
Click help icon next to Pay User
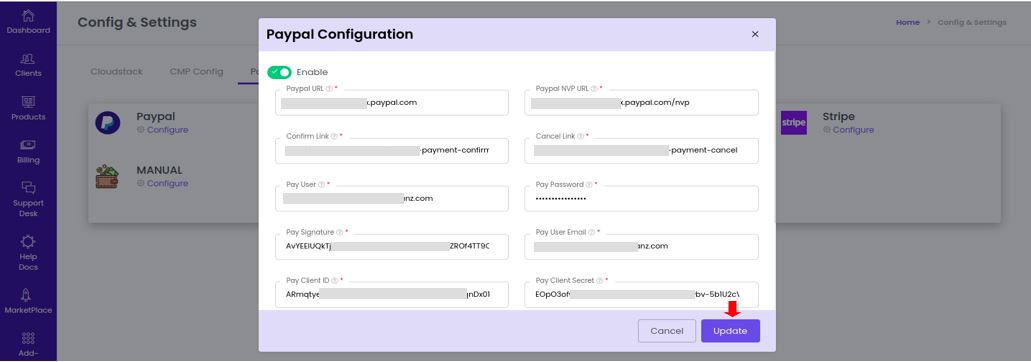[x=322, y=185]
